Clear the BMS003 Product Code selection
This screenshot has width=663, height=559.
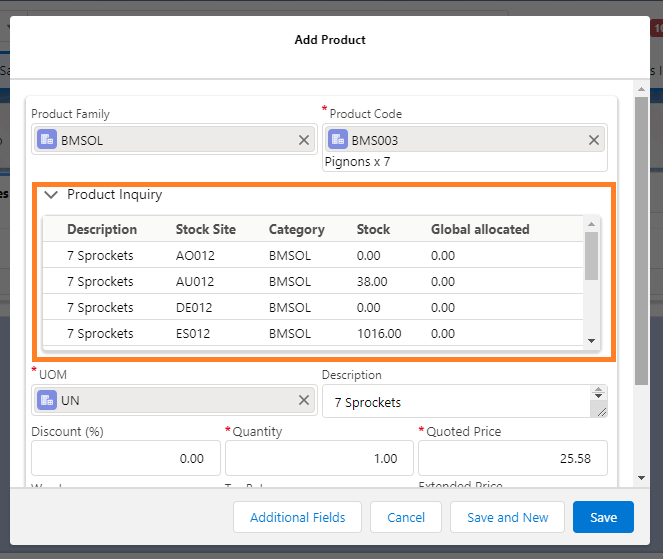coord(594,140)
